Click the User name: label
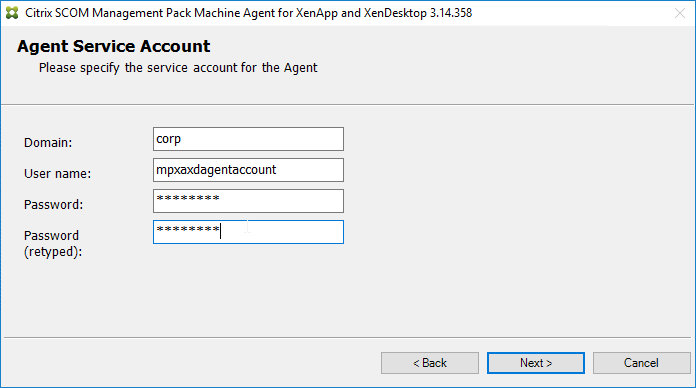 click(x=57, y=174)
